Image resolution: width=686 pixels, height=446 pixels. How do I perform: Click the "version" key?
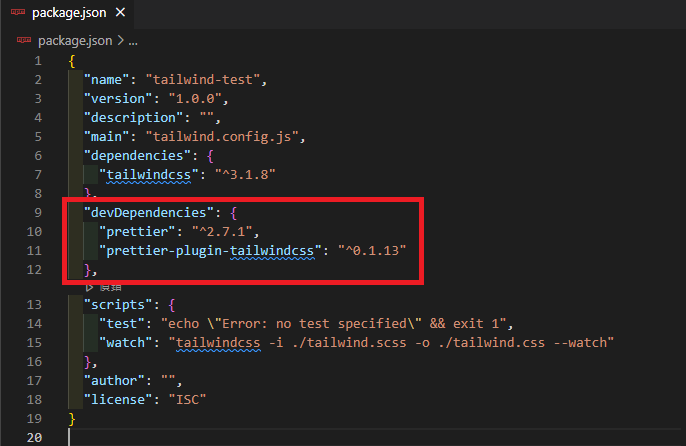(118, 99)
